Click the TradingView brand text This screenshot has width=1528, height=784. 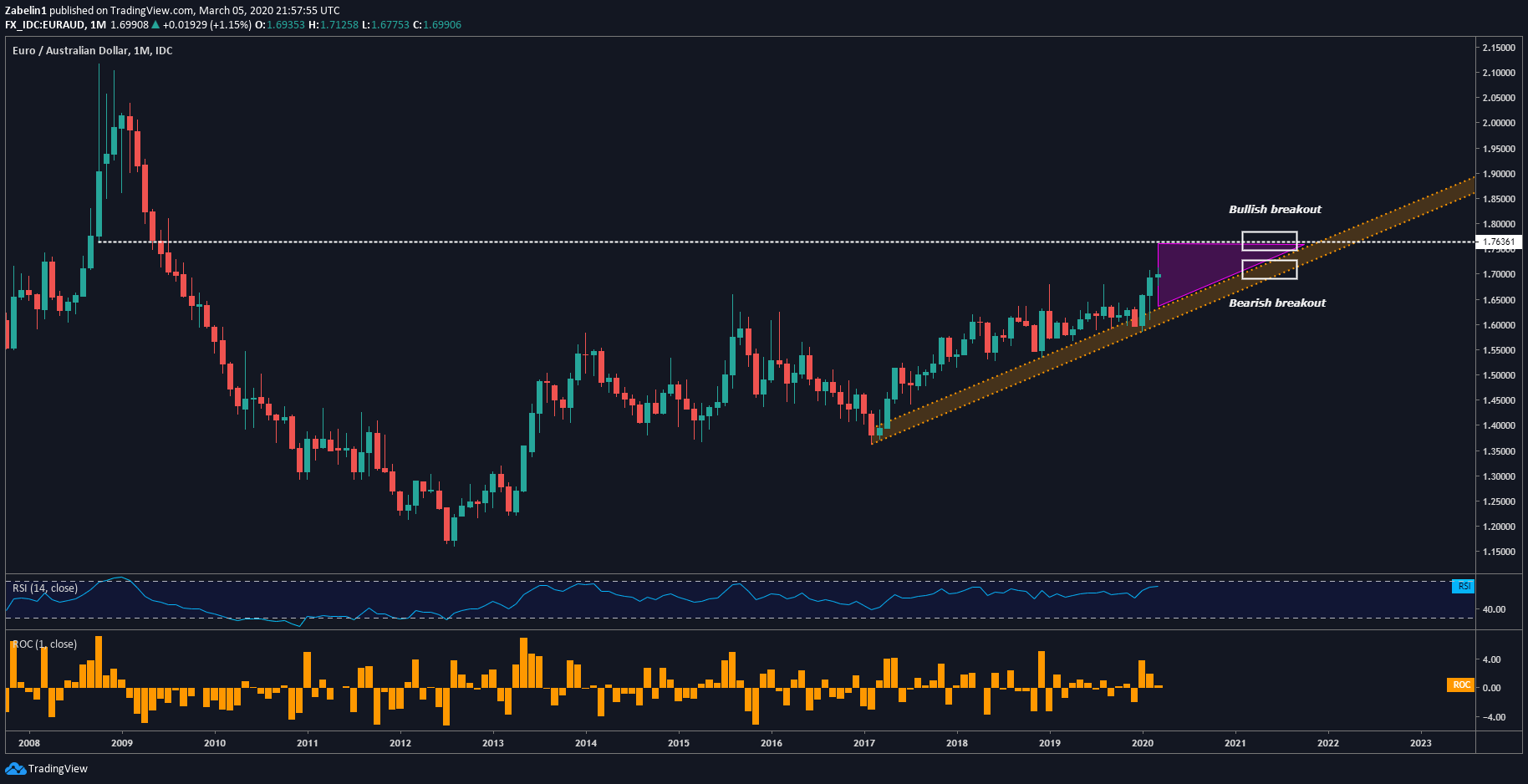58,769
